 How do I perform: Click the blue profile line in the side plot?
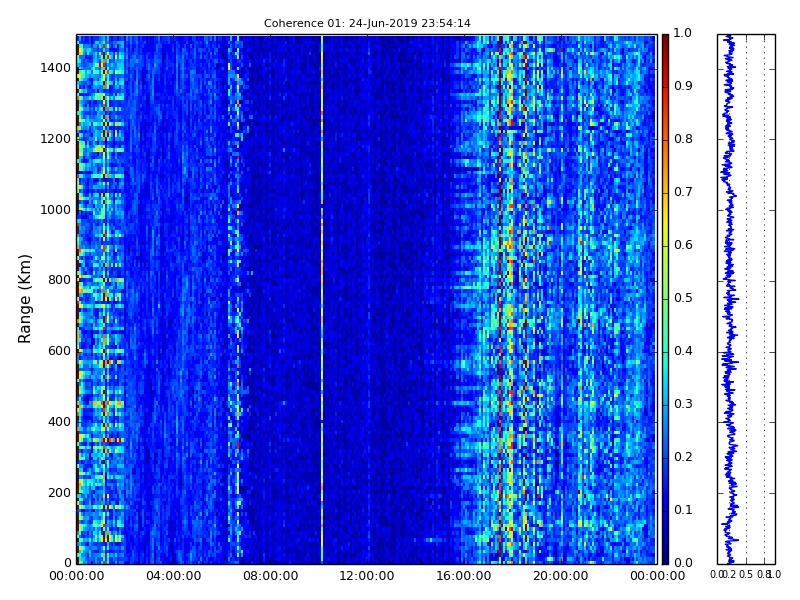point(729,299)
